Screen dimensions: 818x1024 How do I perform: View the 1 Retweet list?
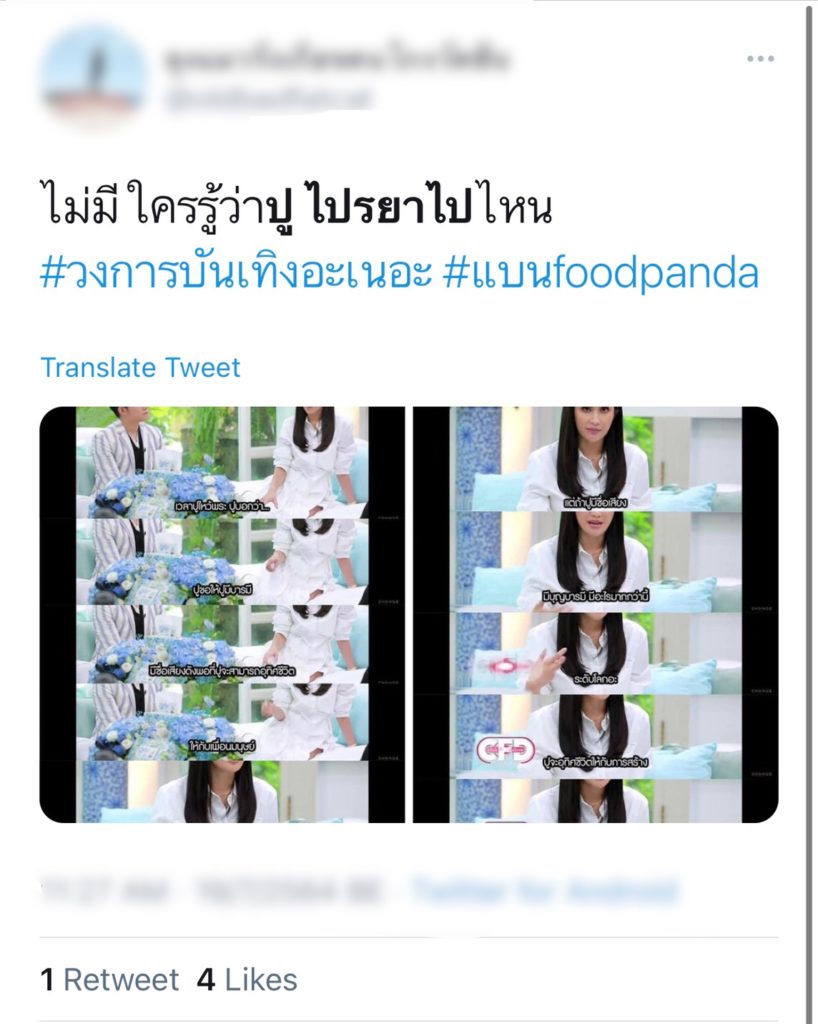[109, 980]
